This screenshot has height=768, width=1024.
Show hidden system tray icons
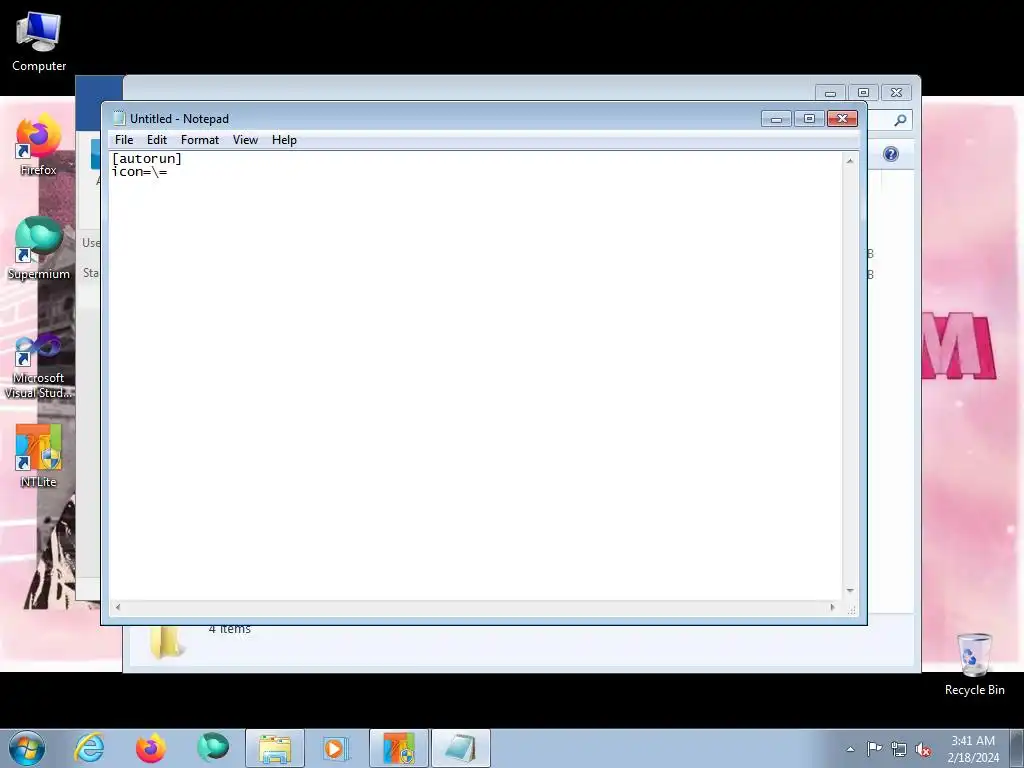pyautogui.click(x=850, y=749)
